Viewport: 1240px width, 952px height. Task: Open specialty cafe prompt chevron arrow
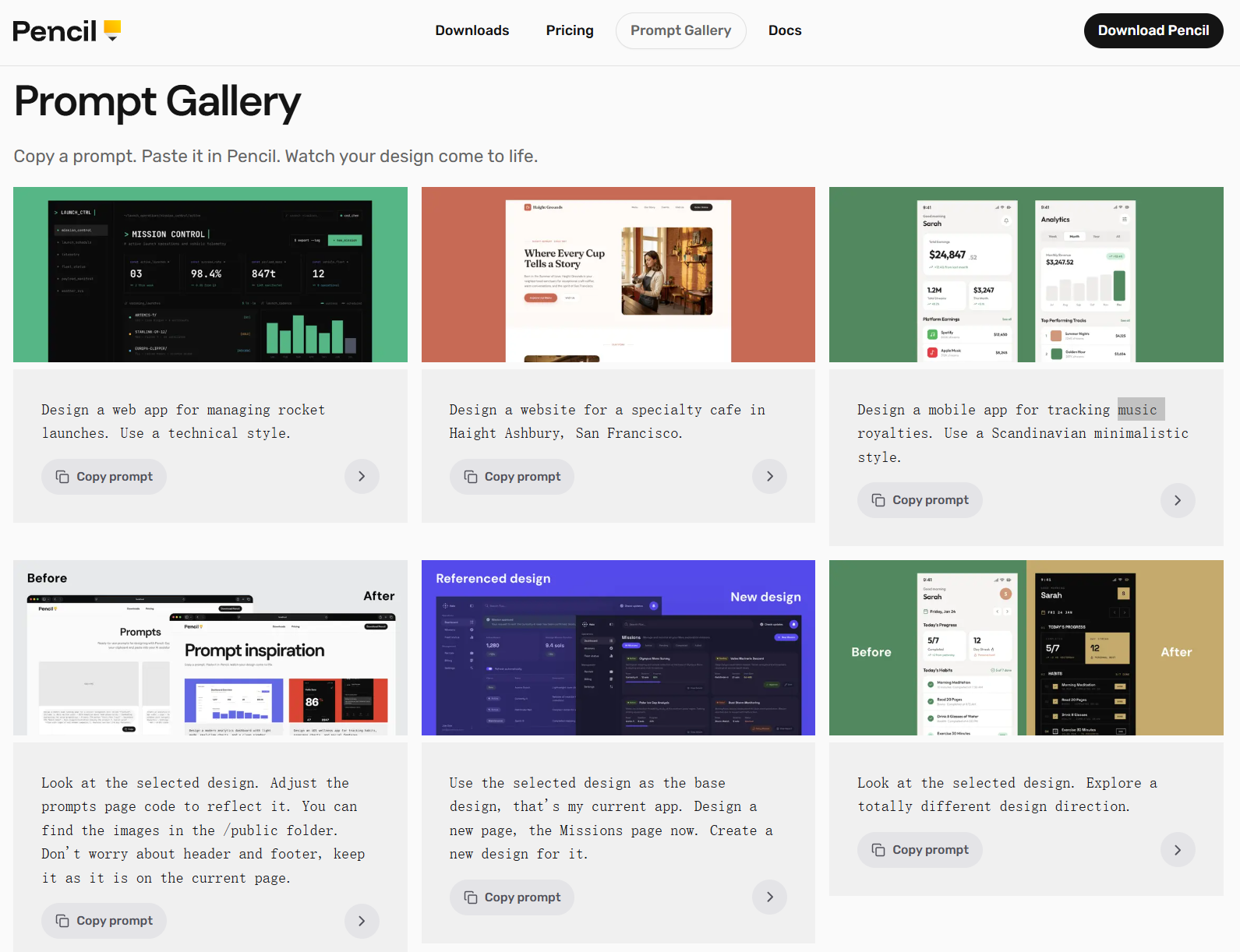tap(769, 477)
